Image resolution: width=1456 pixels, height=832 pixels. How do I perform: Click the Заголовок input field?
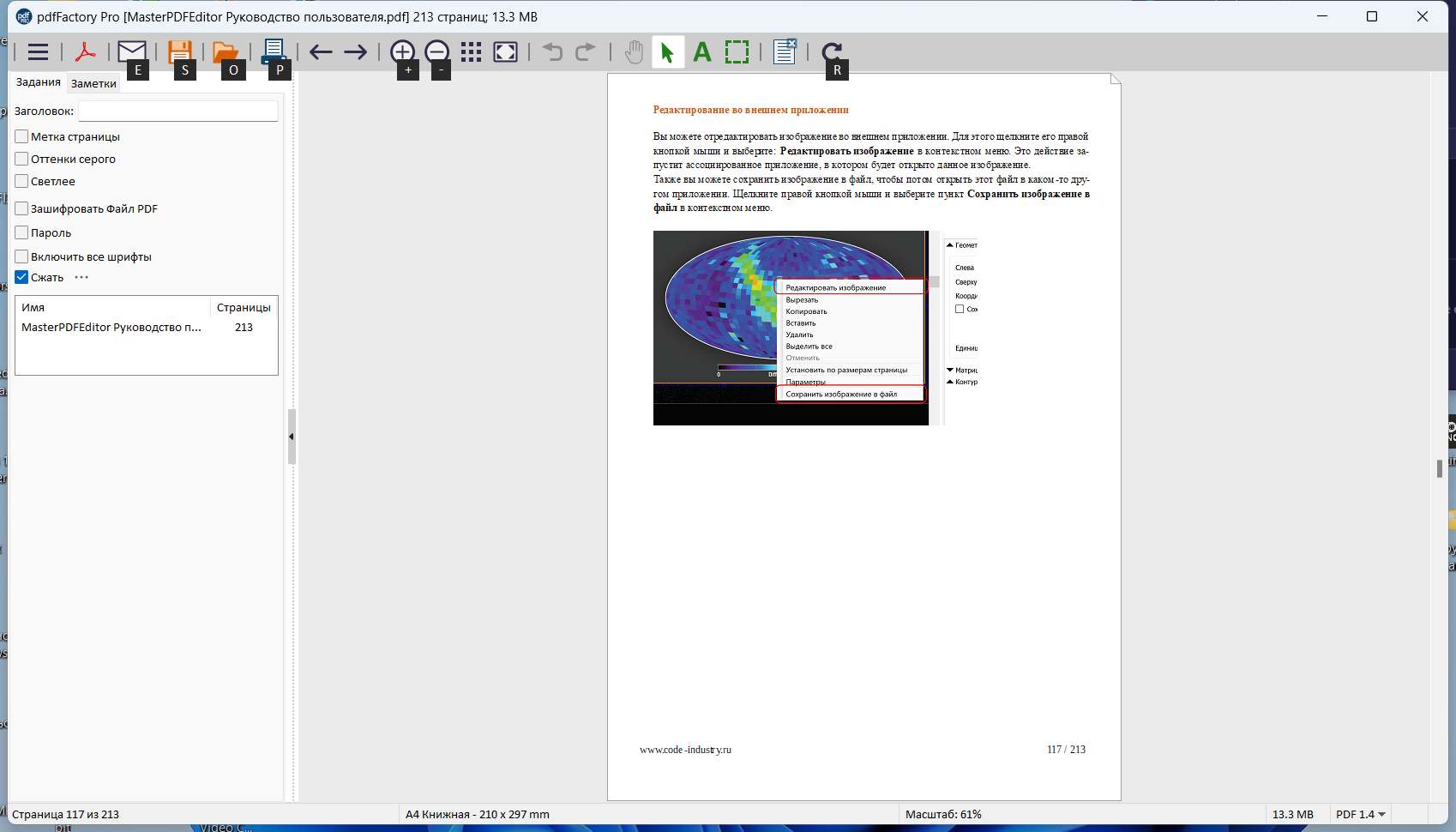(178, 111)
